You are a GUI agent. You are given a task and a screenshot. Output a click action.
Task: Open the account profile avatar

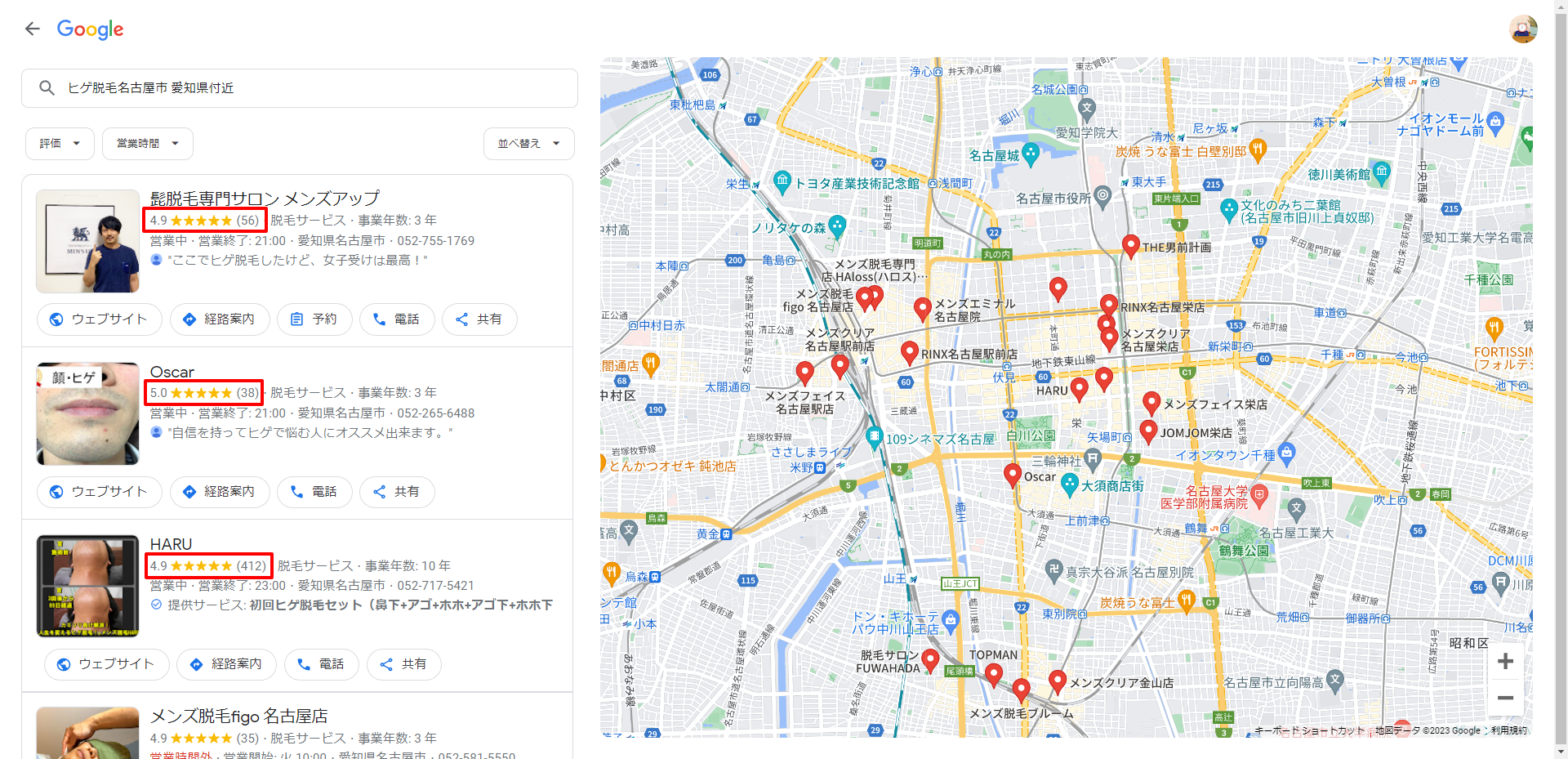pyautogui.click(x=1522, y=29)
